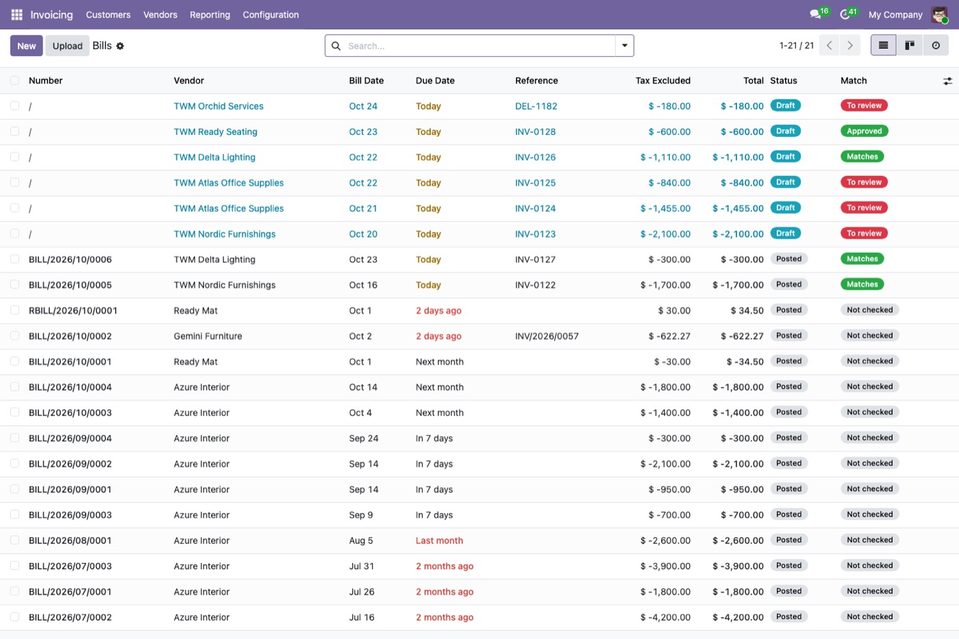The image size is (959, 639).
Task: Click the Upload button
Action: [67, 46]
